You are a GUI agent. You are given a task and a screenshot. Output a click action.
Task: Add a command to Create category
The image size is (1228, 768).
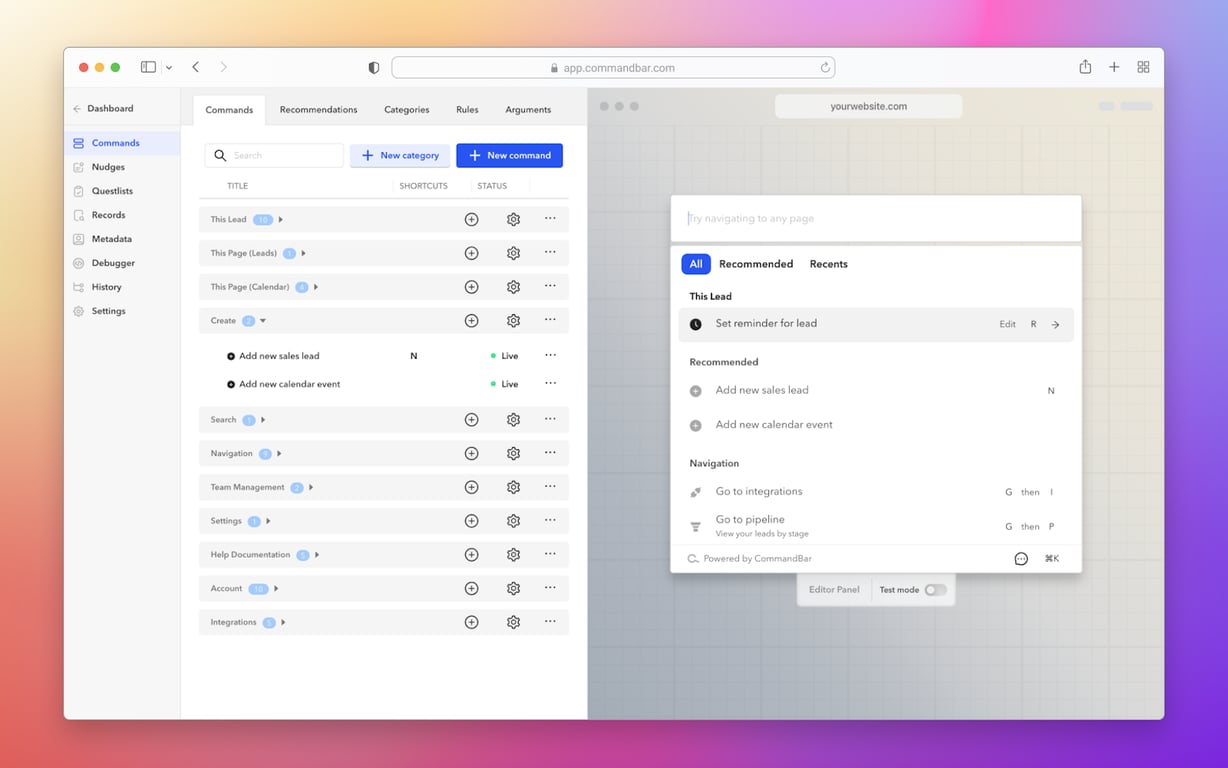pos(472,321)
